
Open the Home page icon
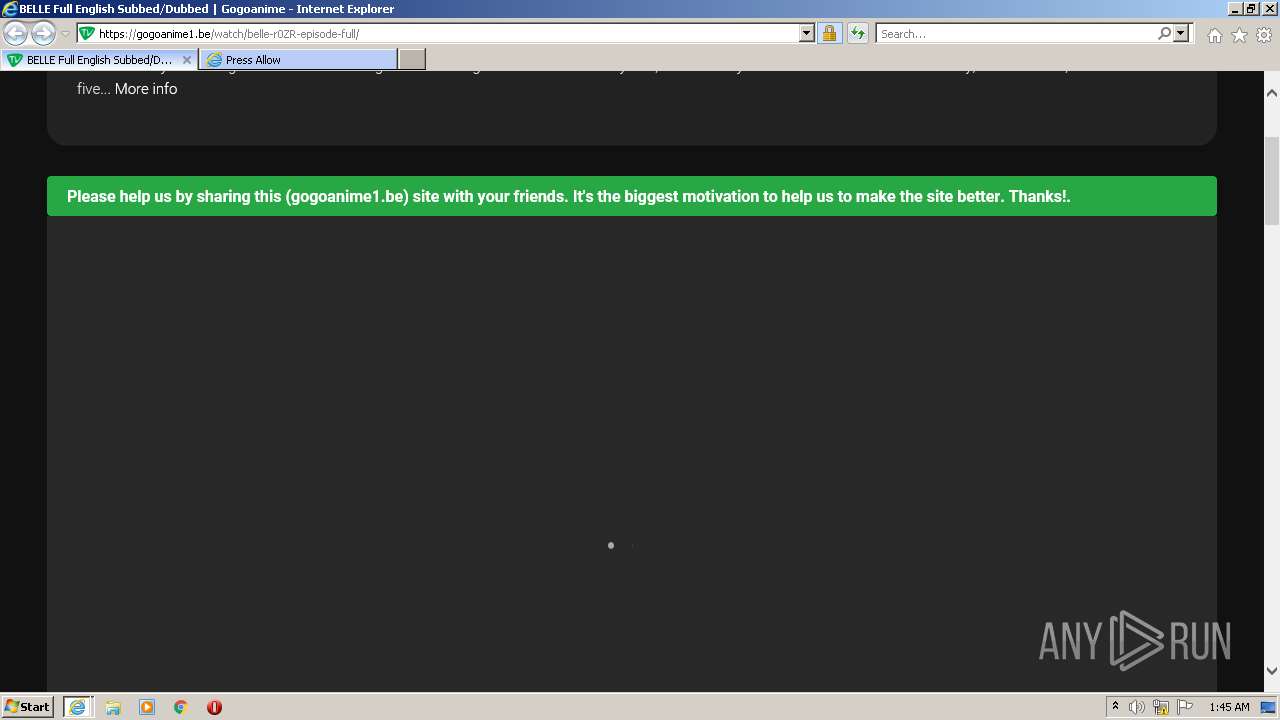click(1214, 35)
